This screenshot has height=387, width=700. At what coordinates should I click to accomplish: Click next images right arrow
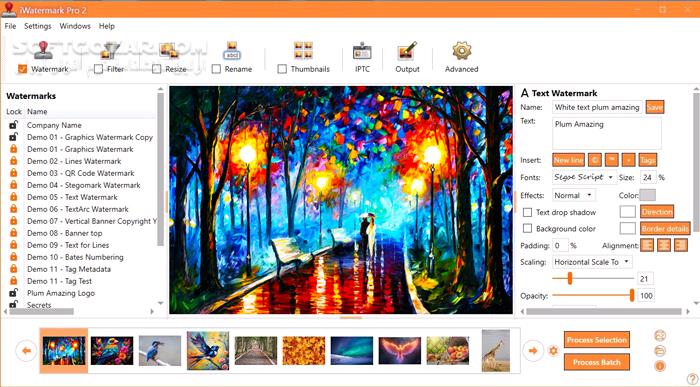[533, 351]
